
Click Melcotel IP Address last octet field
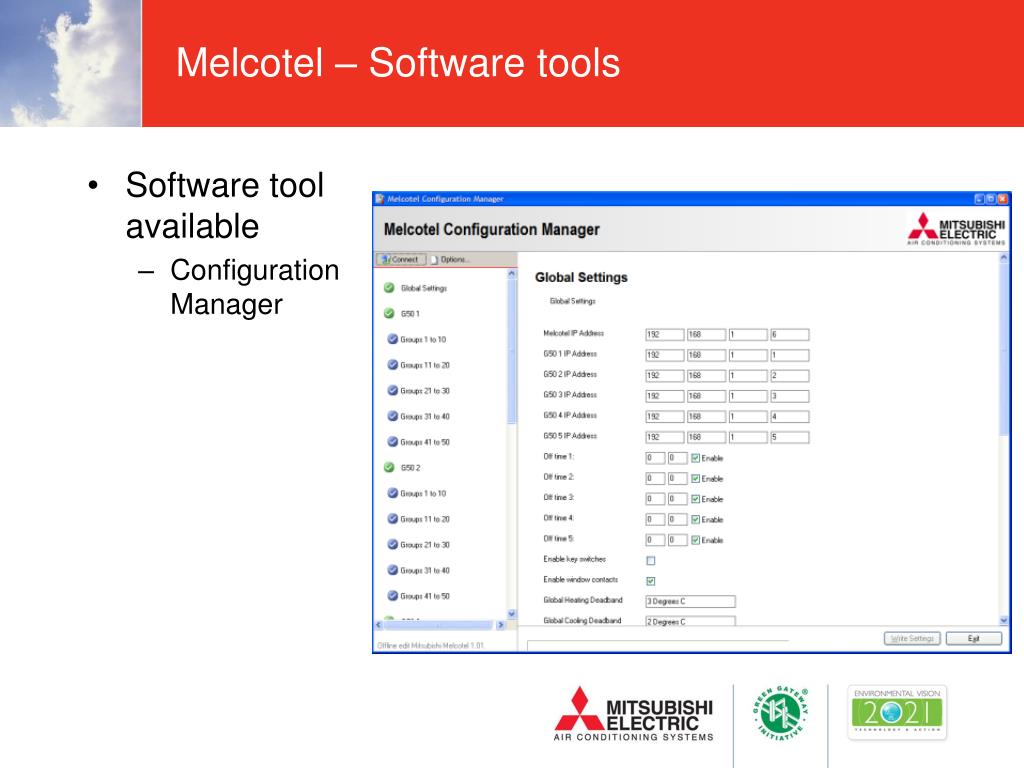(x=790, y=334)
